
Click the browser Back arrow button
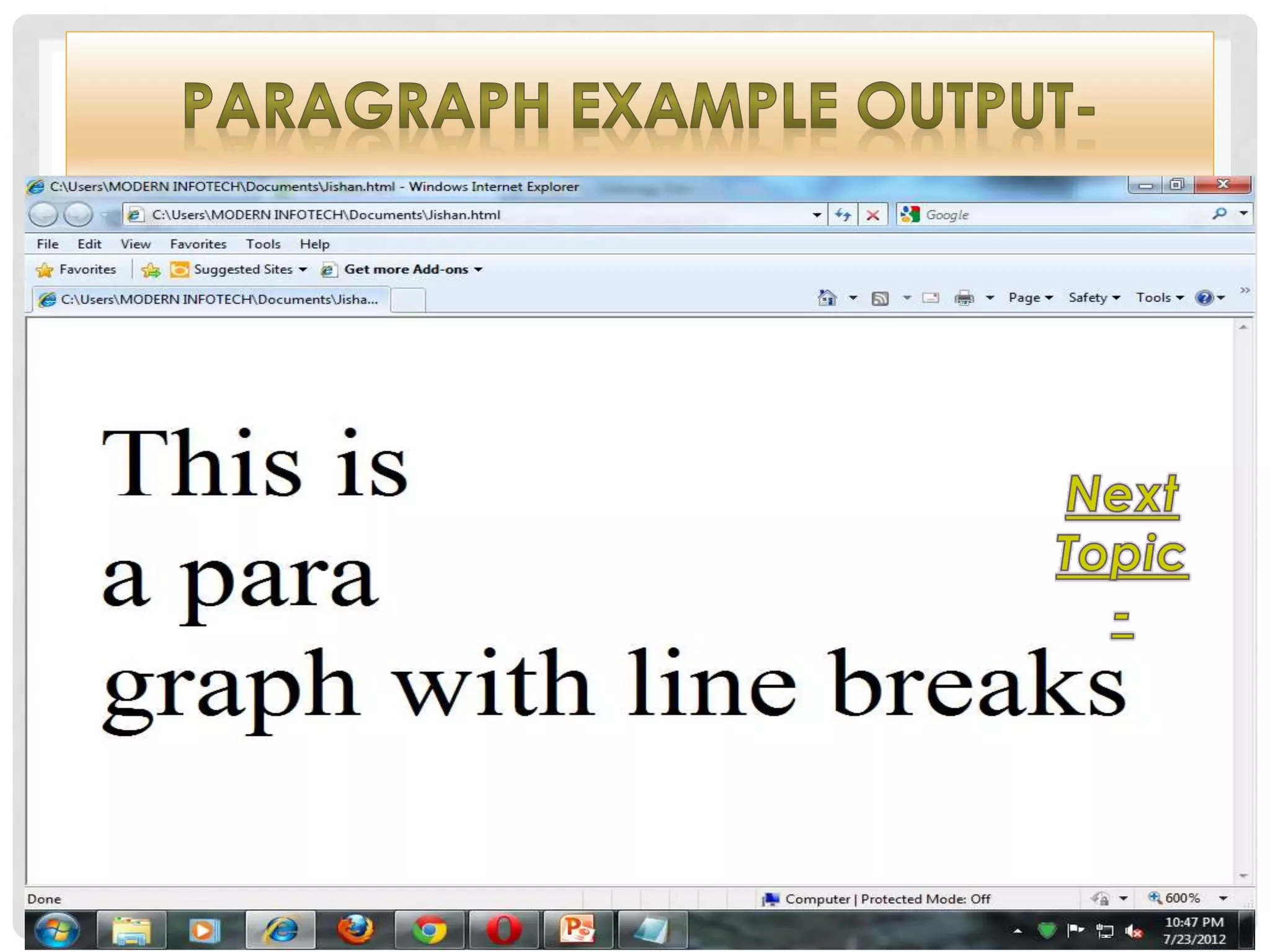(x=43, y=215)
